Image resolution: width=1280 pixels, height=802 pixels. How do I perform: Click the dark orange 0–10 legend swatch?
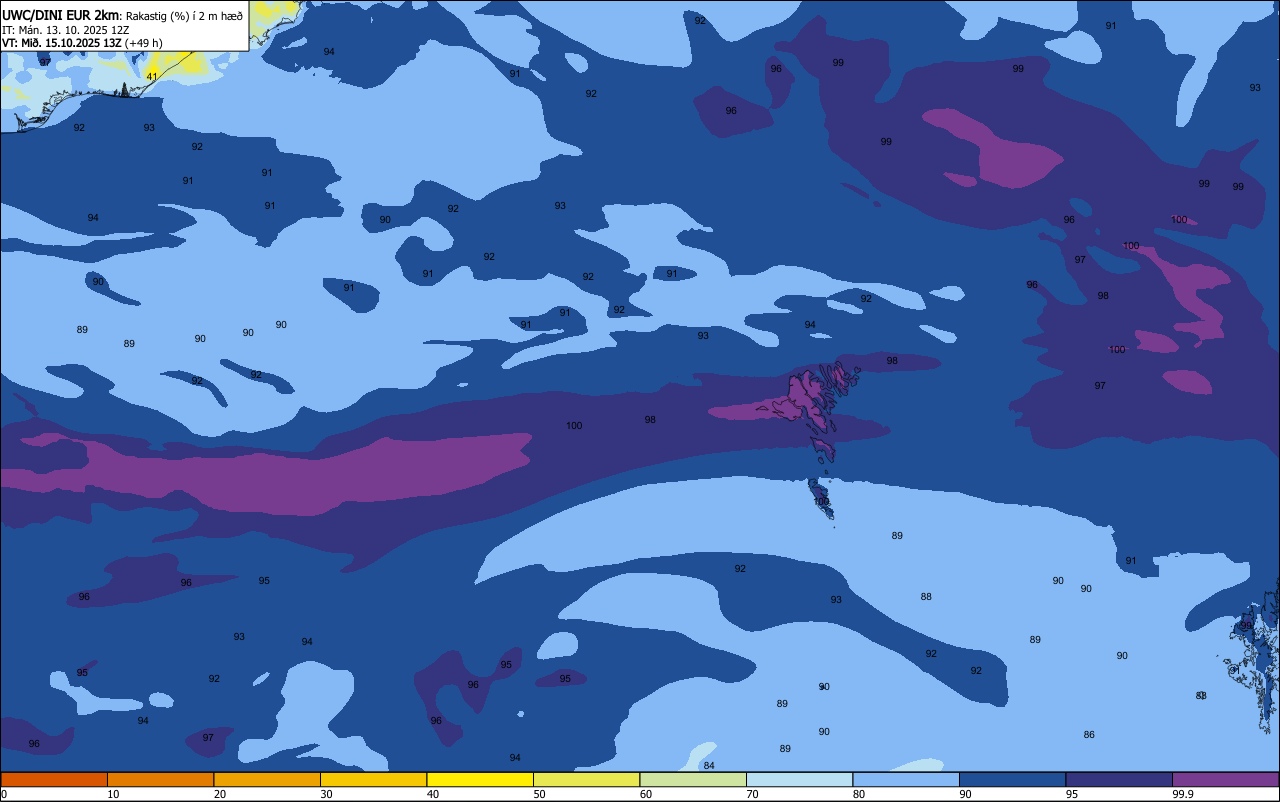(54, 779)
